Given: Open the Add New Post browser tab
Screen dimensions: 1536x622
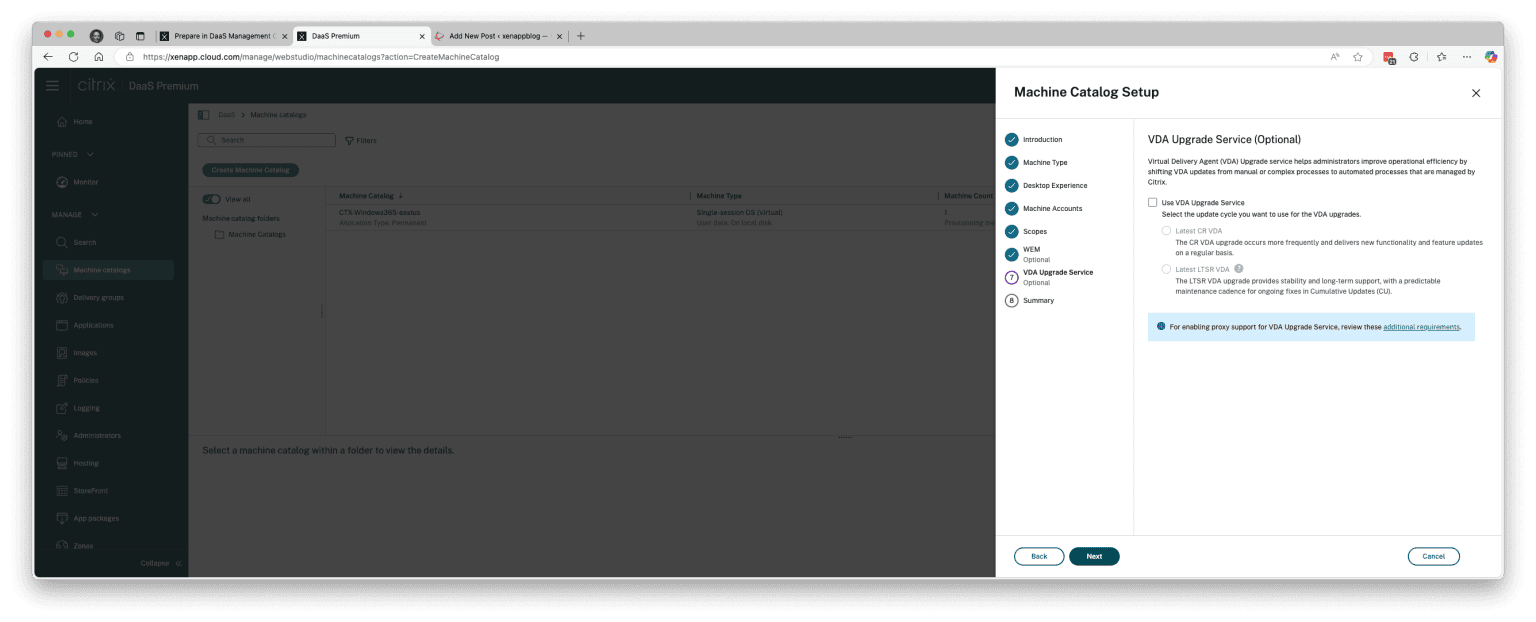Looking at the screenshot, I should 500,35.
